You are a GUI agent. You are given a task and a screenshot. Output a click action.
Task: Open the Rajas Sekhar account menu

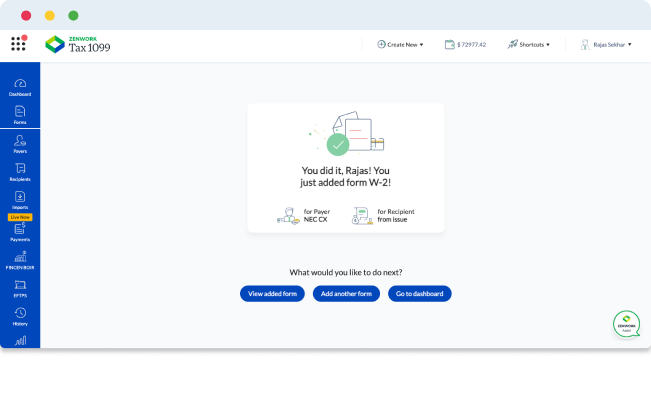point(606,44)
